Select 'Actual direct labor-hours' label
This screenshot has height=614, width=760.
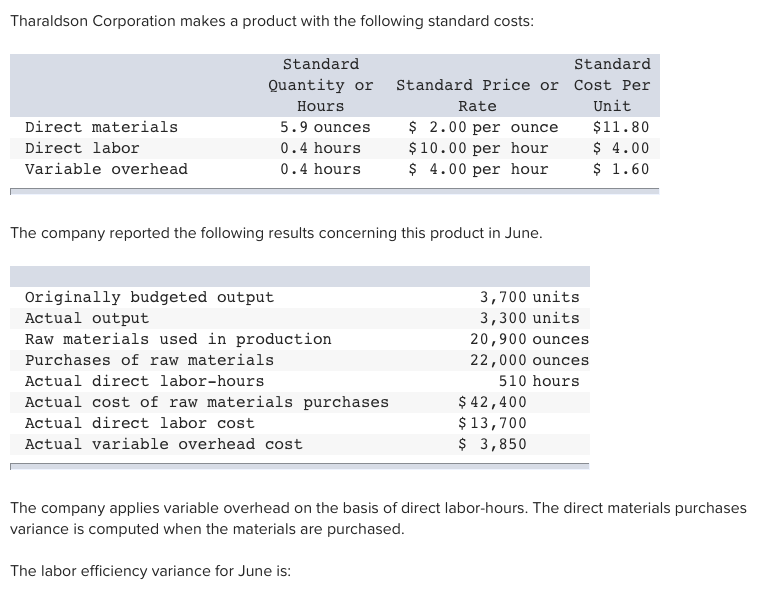coord(144,381)
